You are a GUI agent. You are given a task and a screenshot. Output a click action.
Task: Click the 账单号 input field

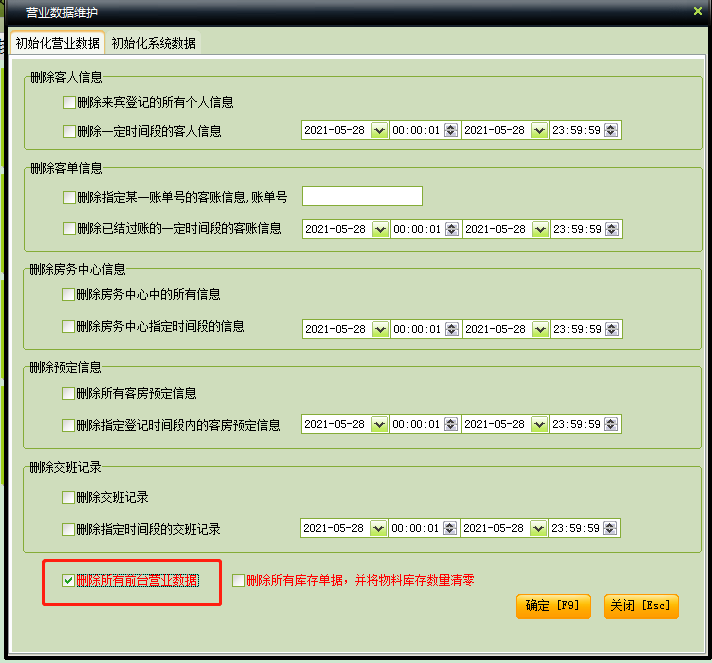click(362, 196)
